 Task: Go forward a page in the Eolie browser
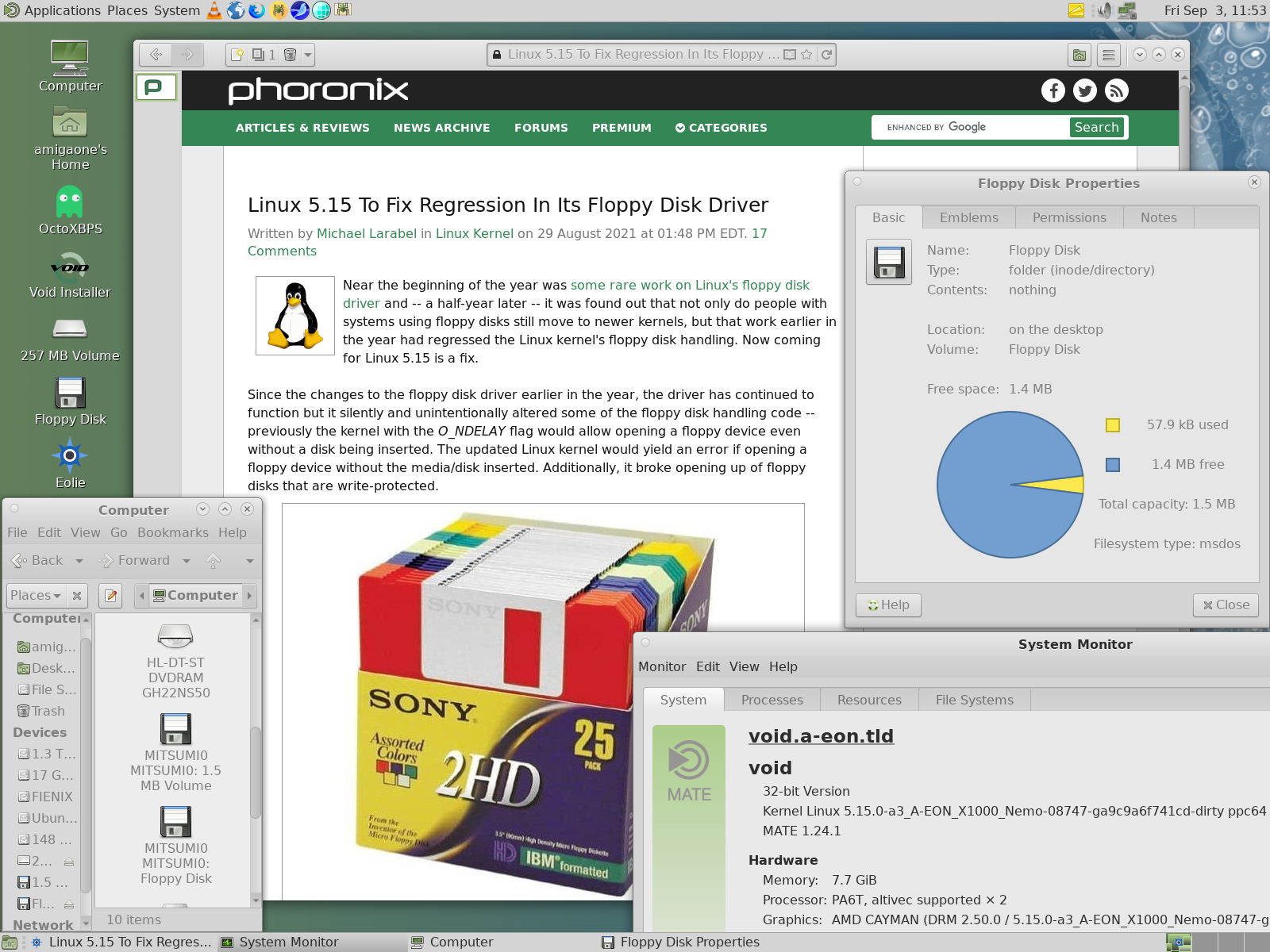pyautogui.click(x=187, y=55)
